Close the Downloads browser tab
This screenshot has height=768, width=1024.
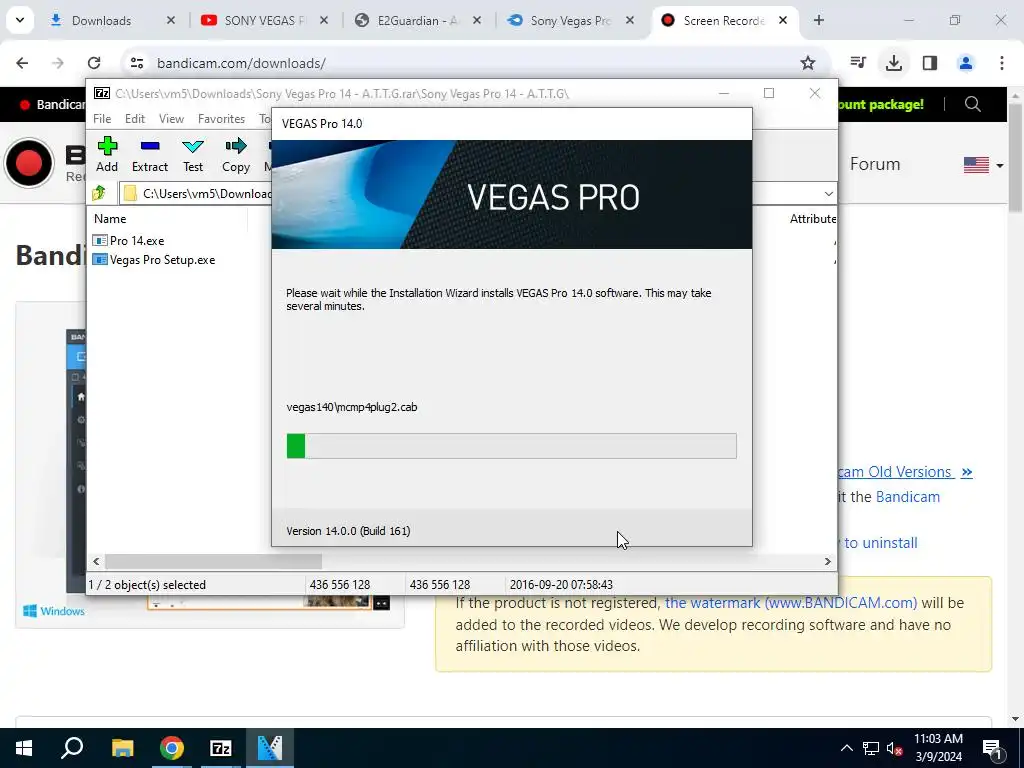[x=170, y=21]
